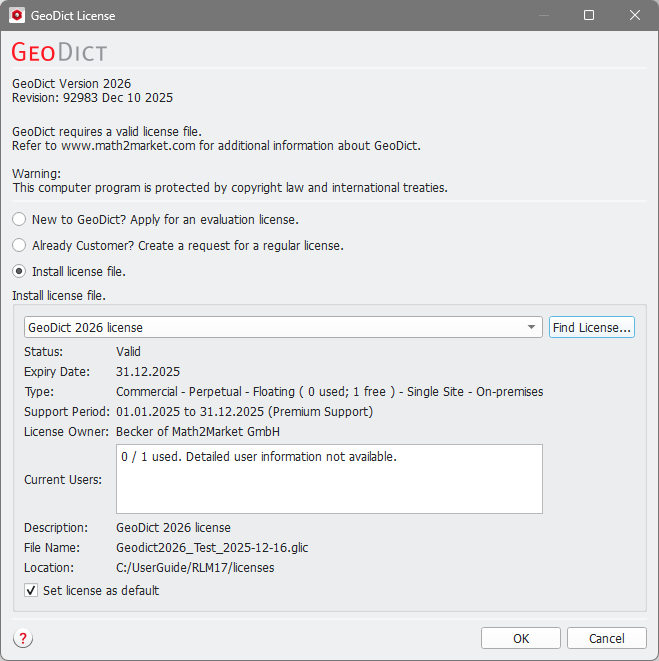Select the Install license file radio button
The width and height of the screenshot is (659, 661).
coord(19,271)
